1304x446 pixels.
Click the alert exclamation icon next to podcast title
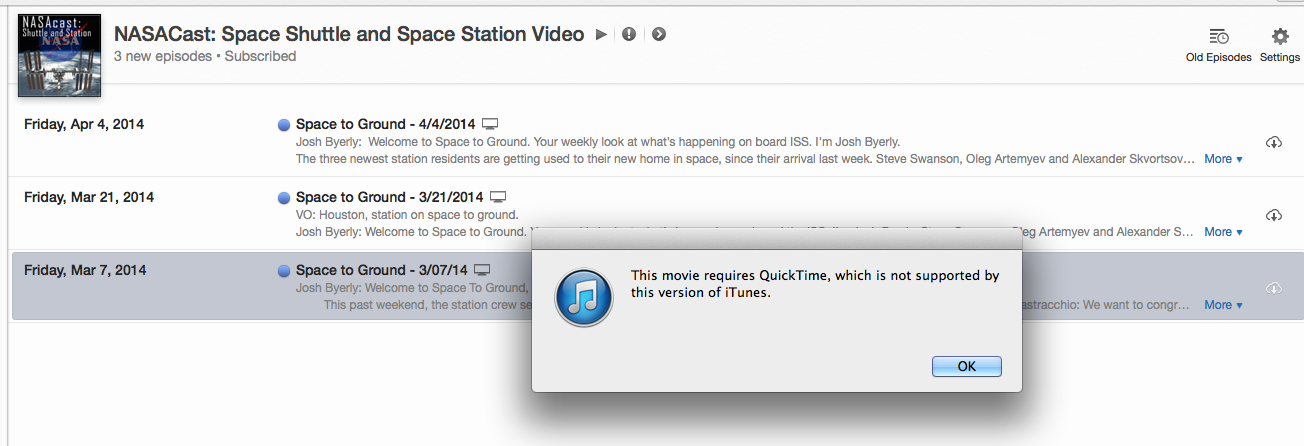click(629, 34)
